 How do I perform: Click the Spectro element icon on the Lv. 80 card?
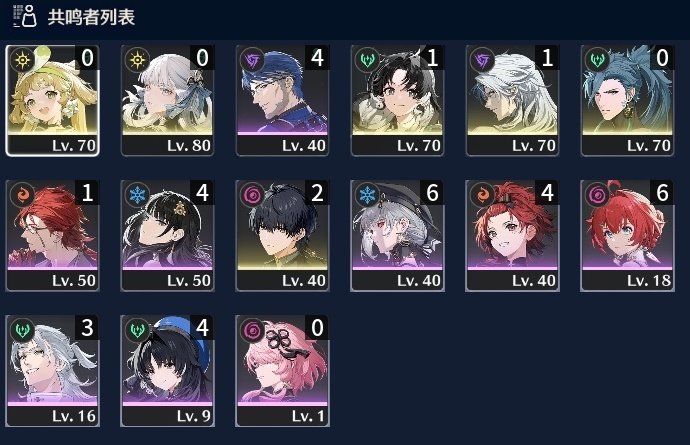click(137, 59)
